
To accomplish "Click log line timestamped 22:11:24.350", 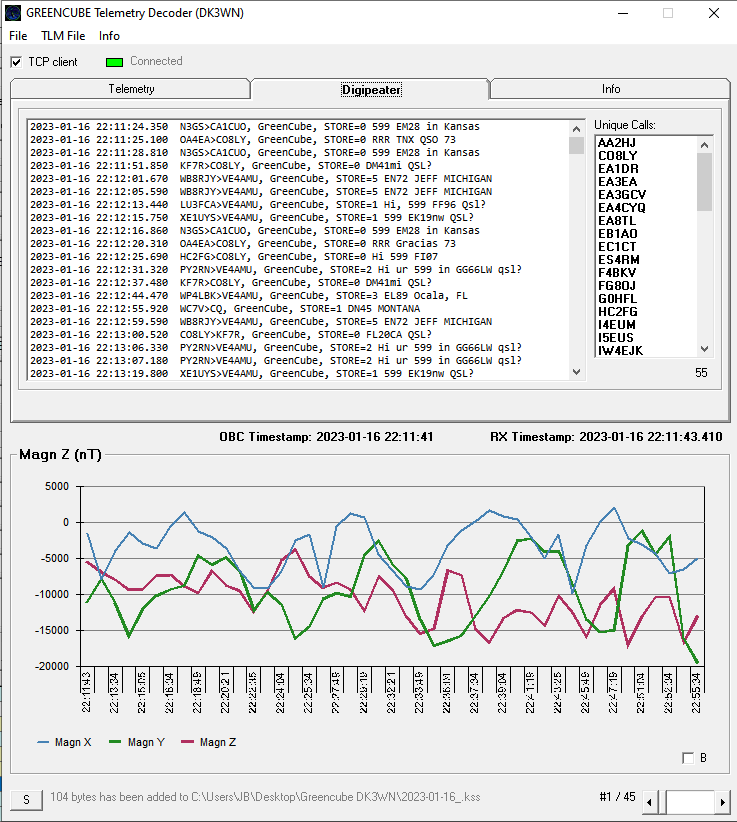I will (x=255, y=127).
